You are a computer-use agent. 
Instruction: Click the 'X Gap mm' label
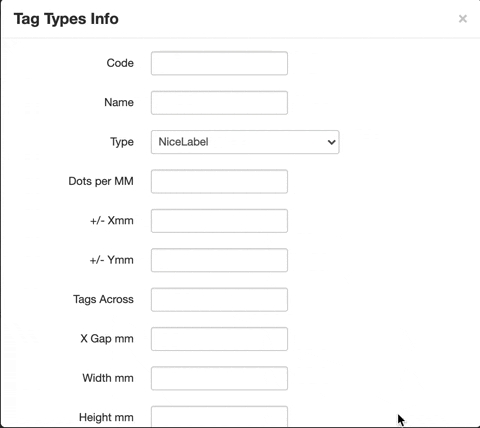[107, 339]
